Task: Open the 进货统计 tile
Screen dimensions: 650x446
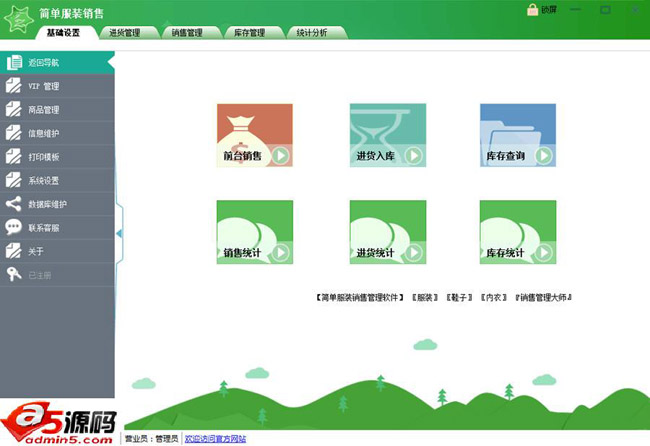Action: click(388, 232)
